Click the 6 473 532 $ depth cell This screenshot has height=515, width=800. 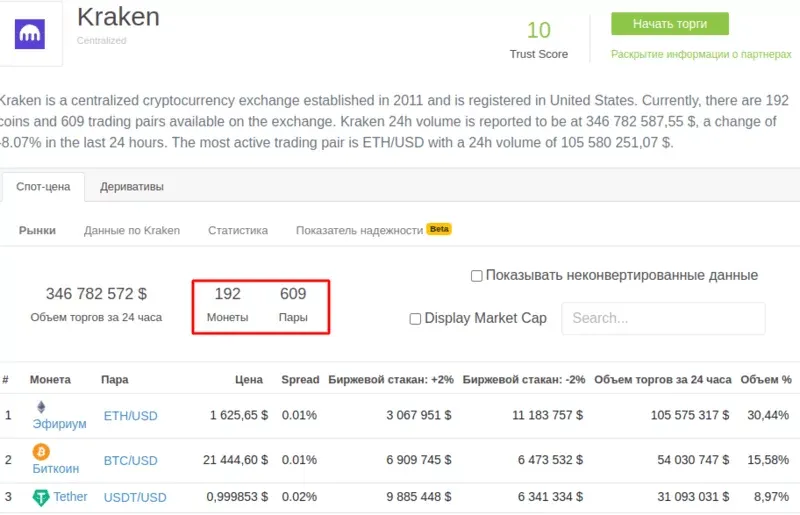550,460
